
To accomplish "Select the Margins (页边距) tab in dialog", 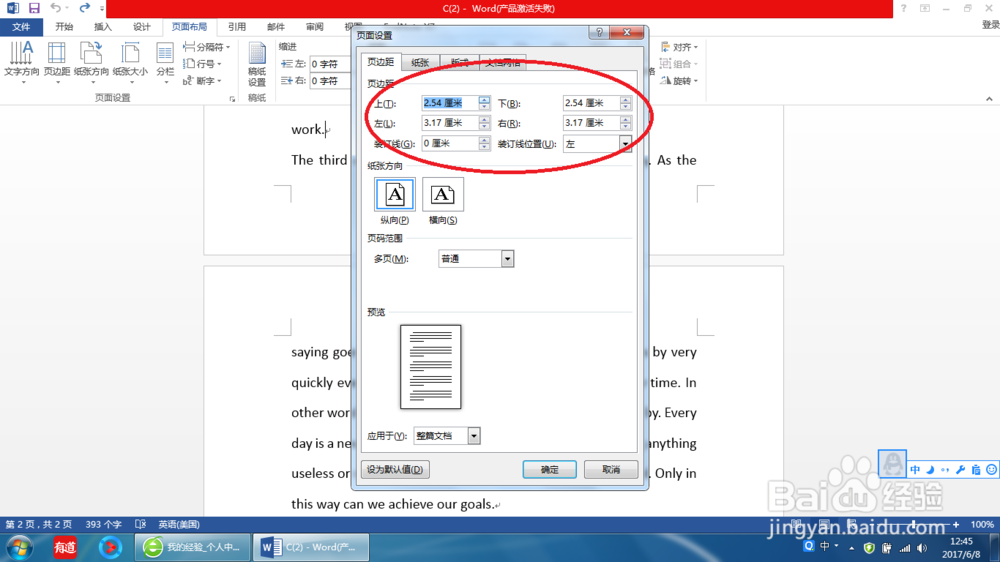I will click(381, 62).
